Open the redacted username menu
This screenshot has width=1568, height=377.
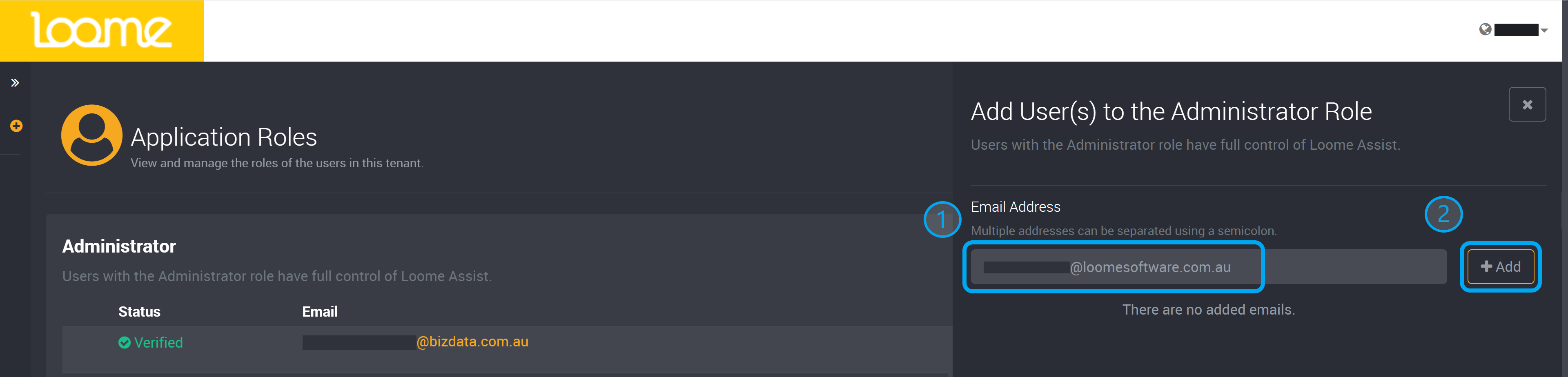pyautogui.click(x=1516, y=30)
